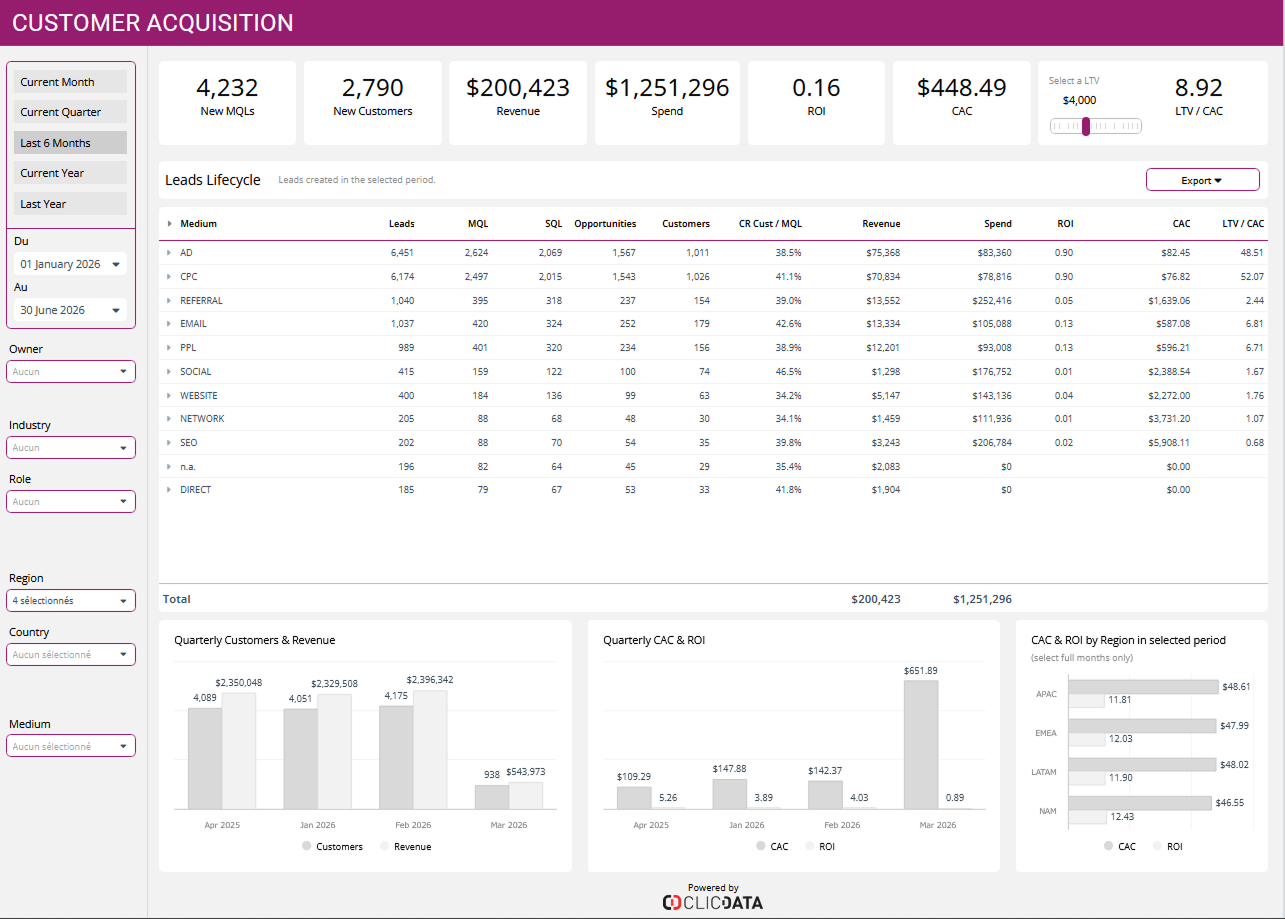Screen dimensions: 1285x919
Task: Sort by the Customers column header
Action: (x=686, y=224)
